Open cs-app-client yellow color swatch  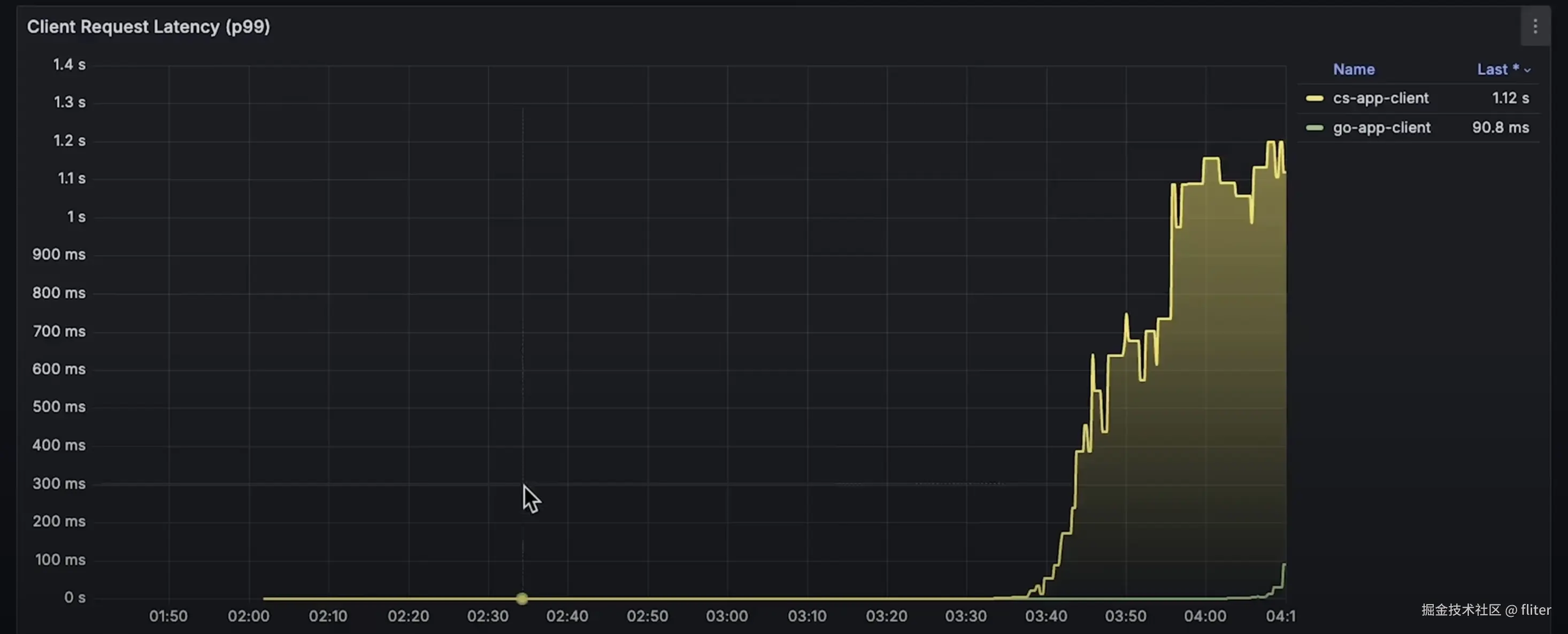tap(1314, 98)
